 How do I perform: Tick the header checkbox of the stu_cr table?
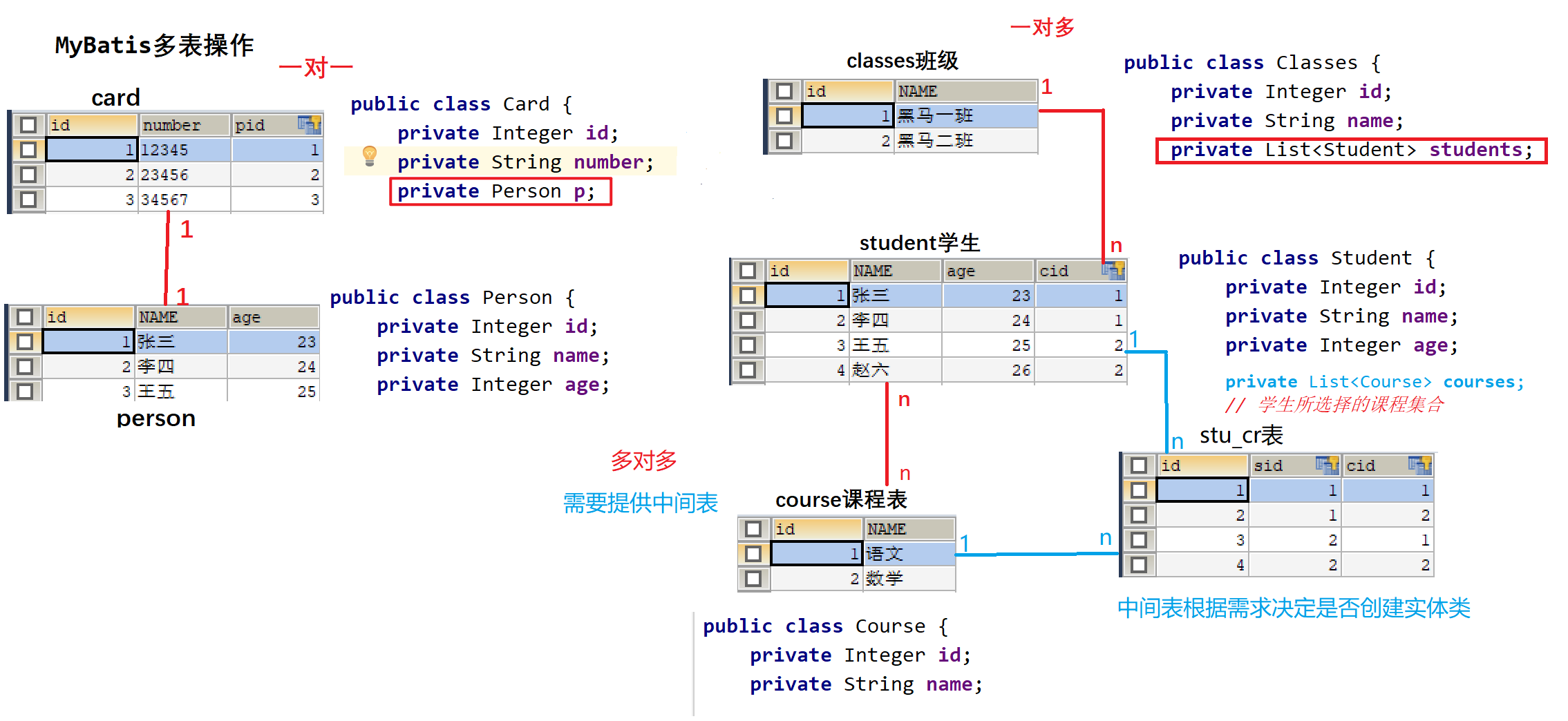[1139, 465]
